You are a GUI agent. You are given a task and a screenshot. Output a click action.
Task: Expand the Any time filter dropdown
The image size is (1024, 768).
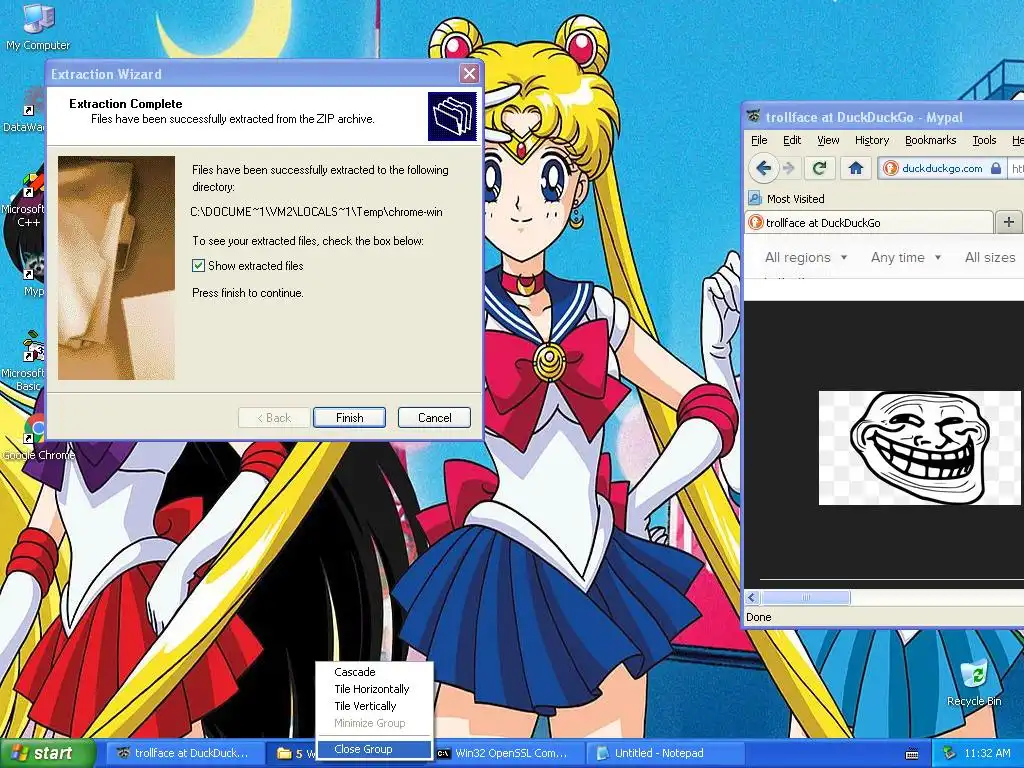[906, 257]
